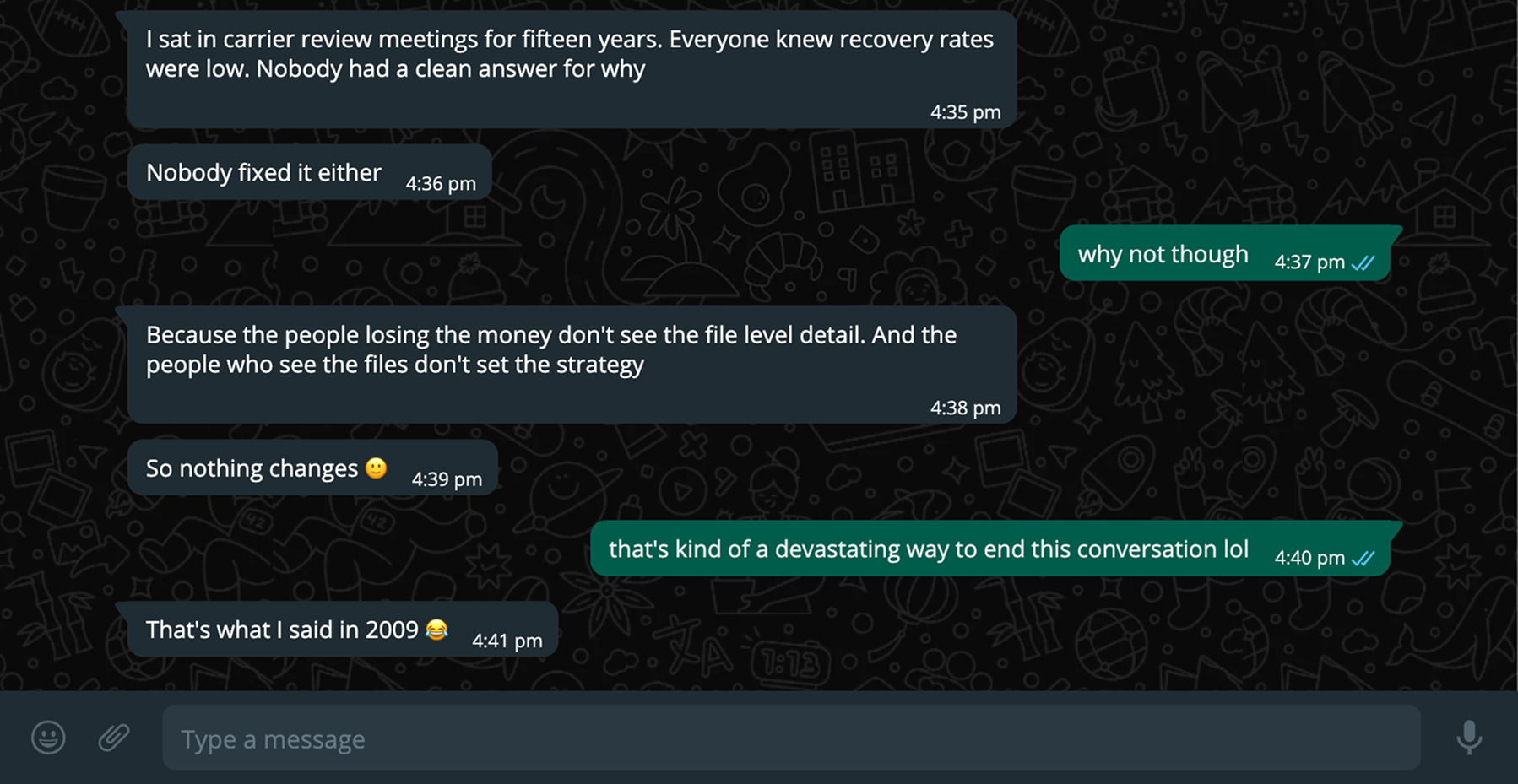Screen dimensions: 1518x784
Task: Click the attachment paperclip icon
Action: 114,738
